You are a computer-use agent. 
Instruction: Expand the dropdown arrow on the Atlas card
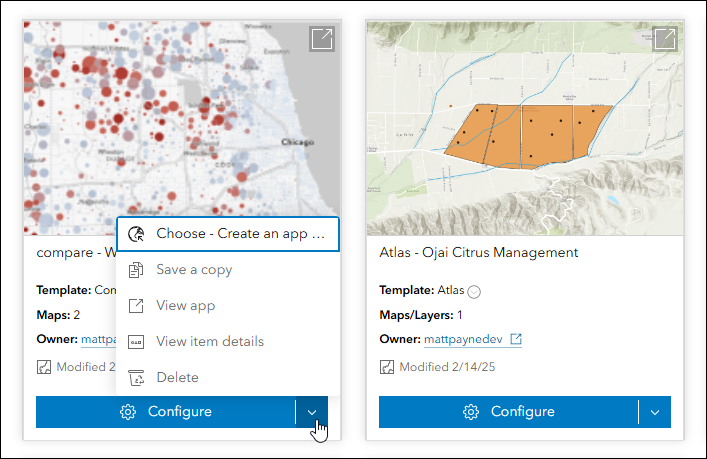click(655, 412)
